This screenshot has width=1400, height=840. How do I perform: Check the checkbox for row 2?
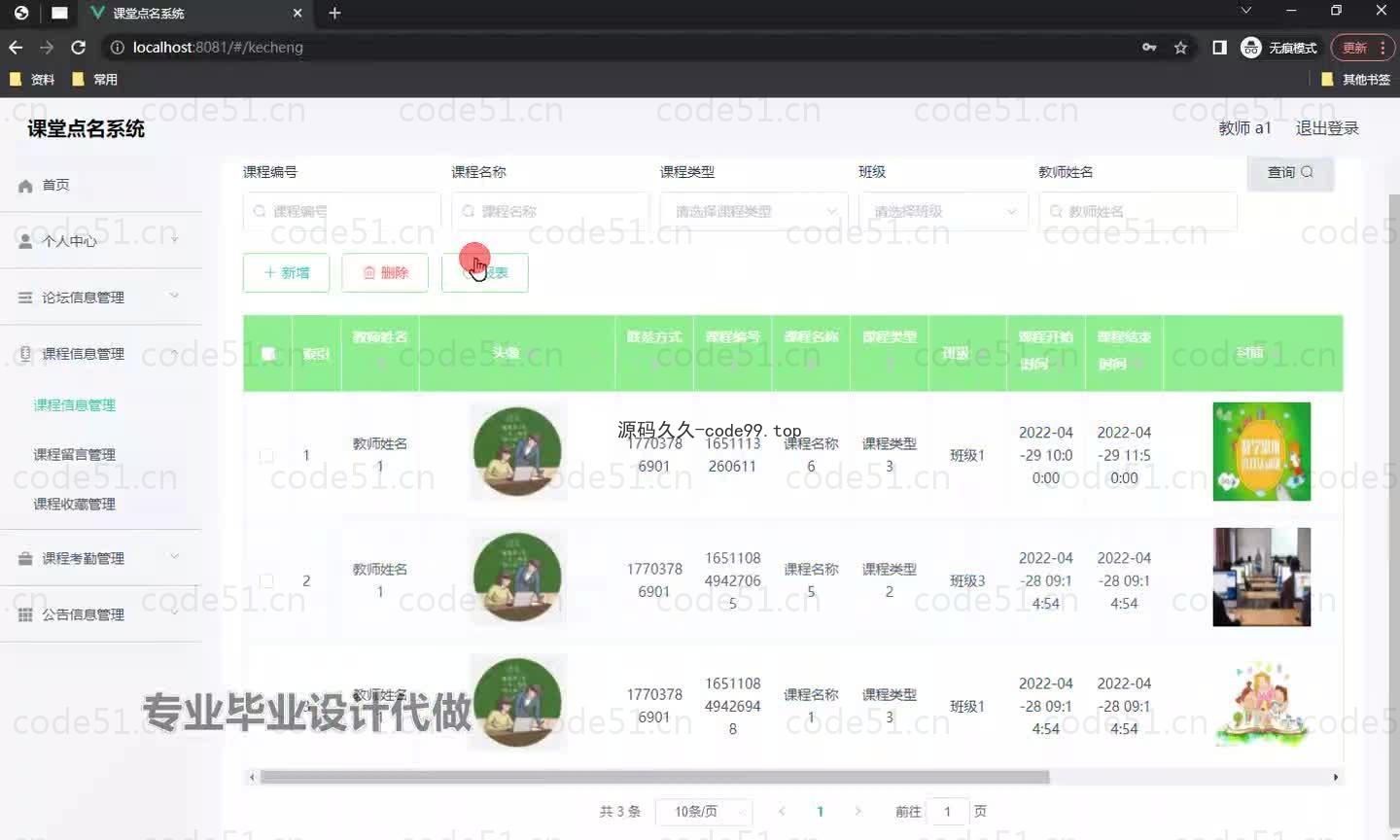[266, 580]
